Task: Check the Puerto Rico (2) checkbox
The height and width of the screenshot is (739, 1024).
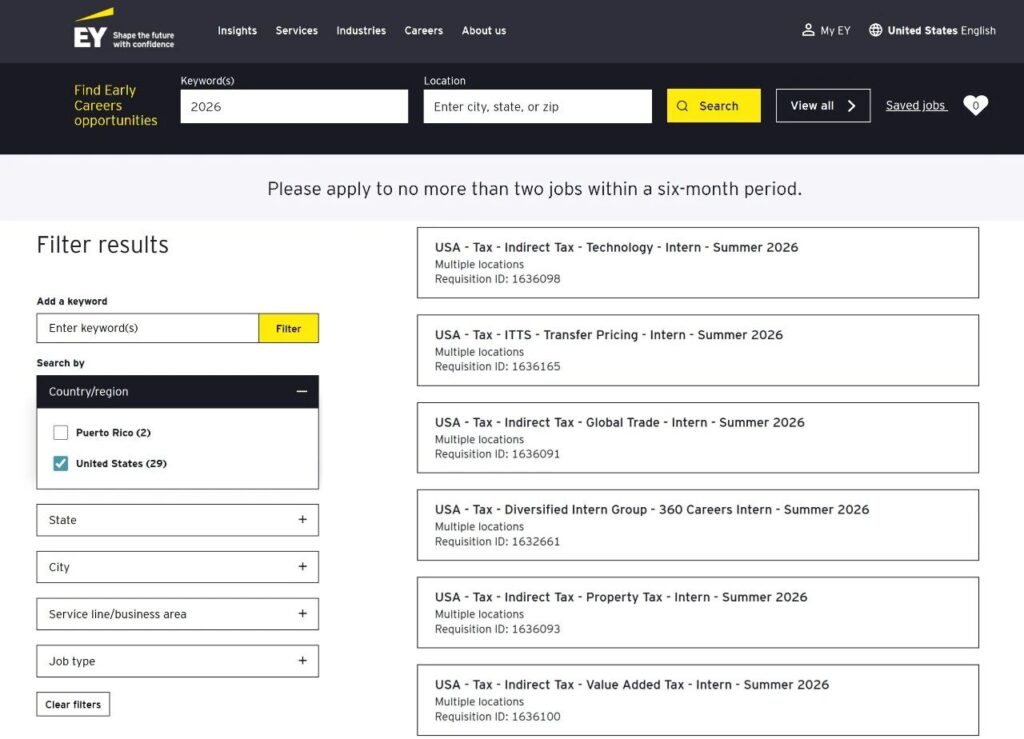Action: (x=61, y=432)
